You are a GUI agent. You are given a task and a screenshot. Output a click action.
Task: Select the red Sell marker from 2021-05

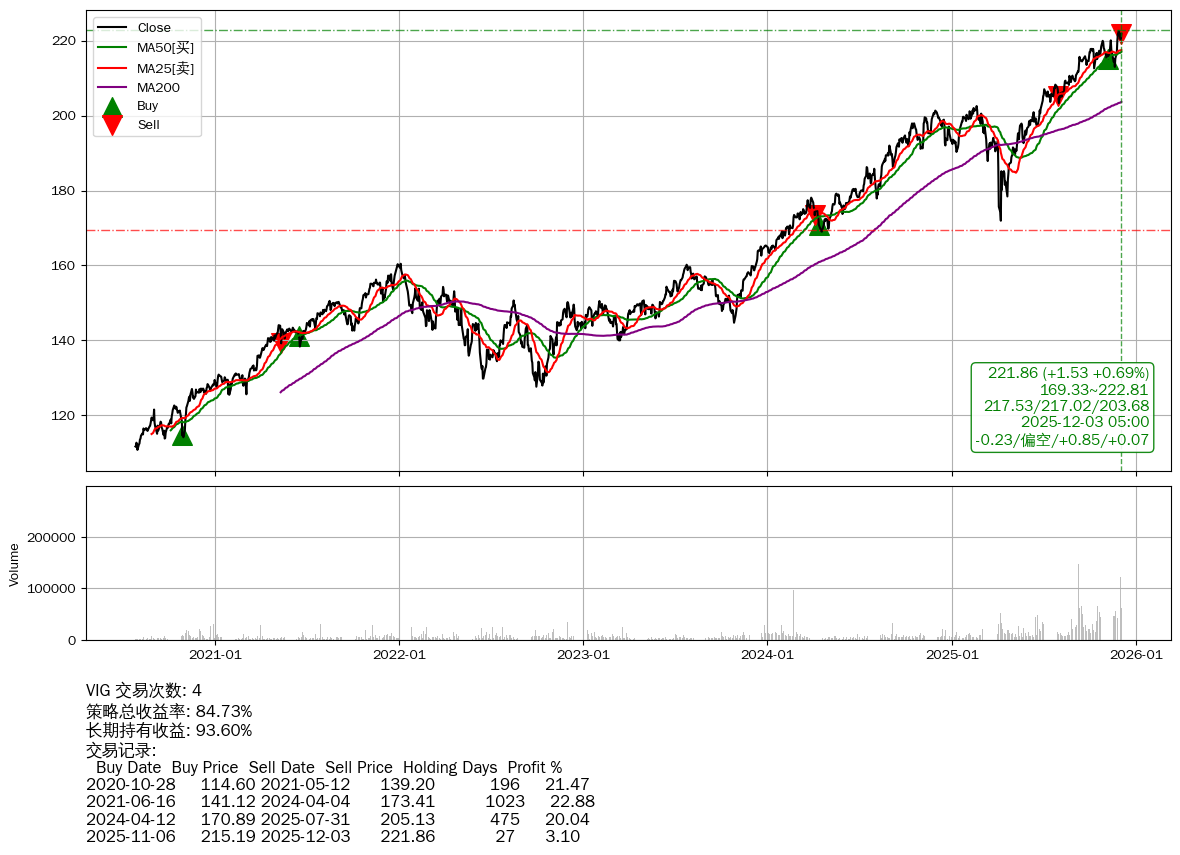(281, 342)
